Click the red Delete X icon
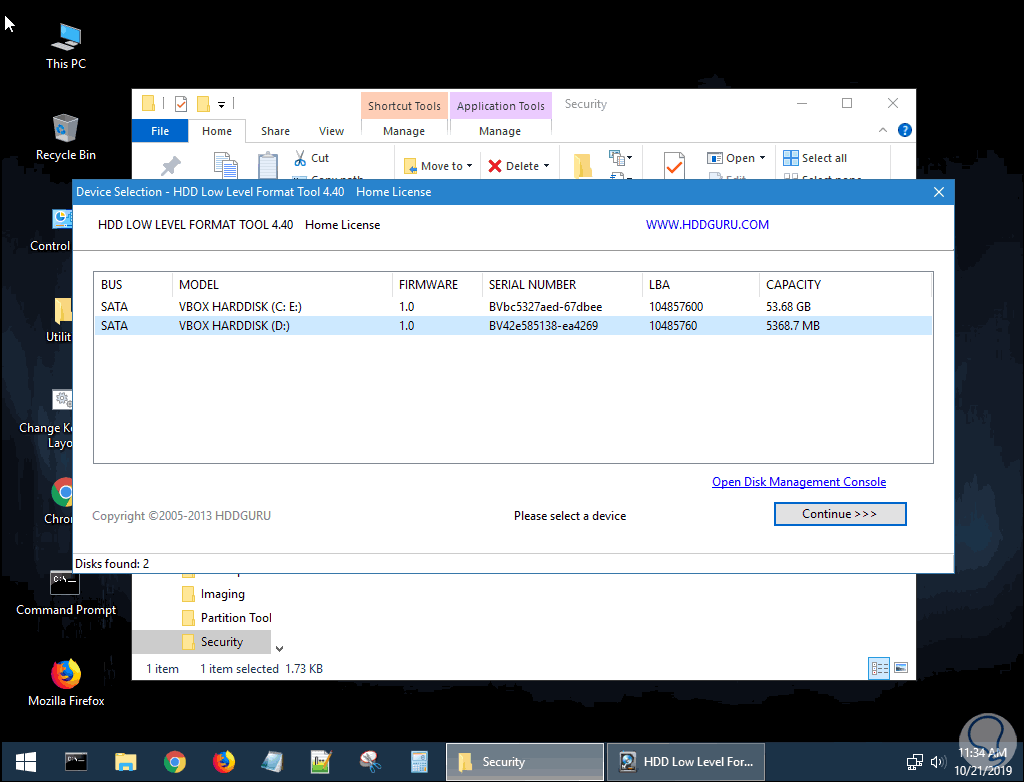This screenshot has width=1024, height=782. click(495, 166)
